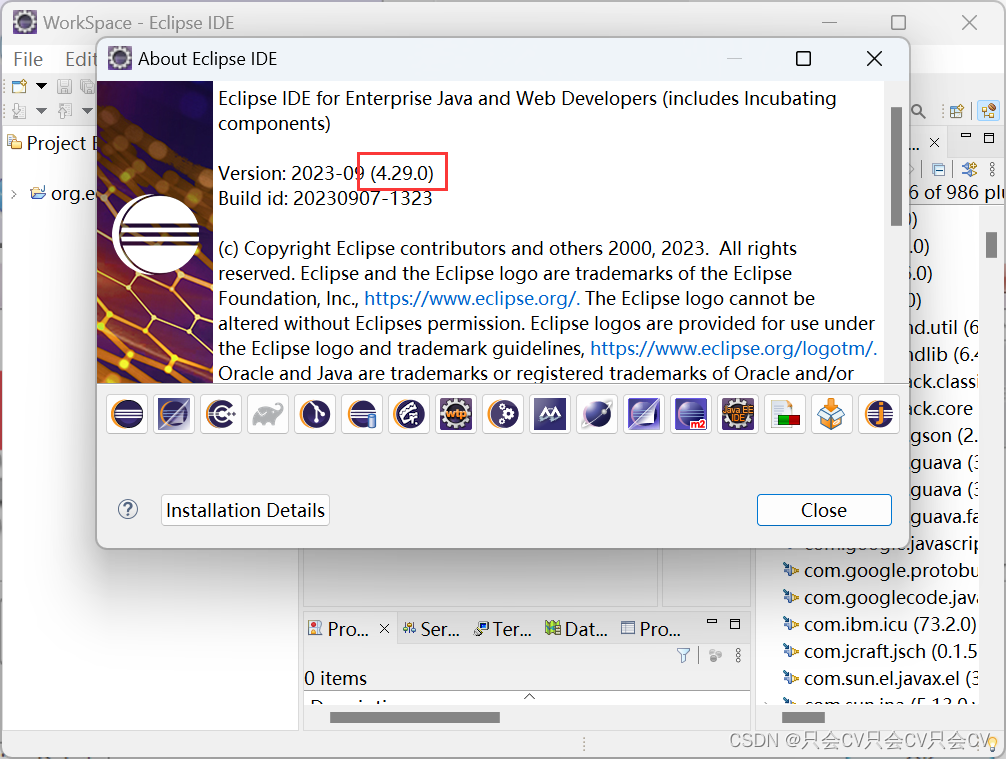Close the first Pro... tab with X
The image size is (1006, 759).
pyautogui.click(x=384, y=629)
